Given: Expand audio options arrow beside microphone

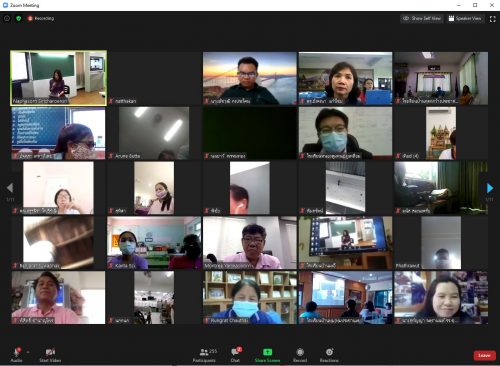Looking at the screenshot, I should pos(28,352).
